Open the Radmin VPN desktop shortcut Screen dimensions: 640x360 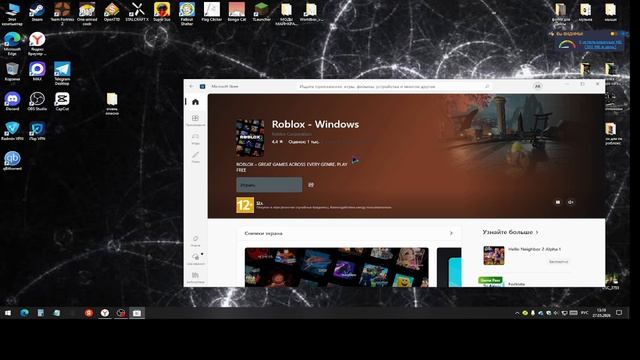tap(12, 131)
